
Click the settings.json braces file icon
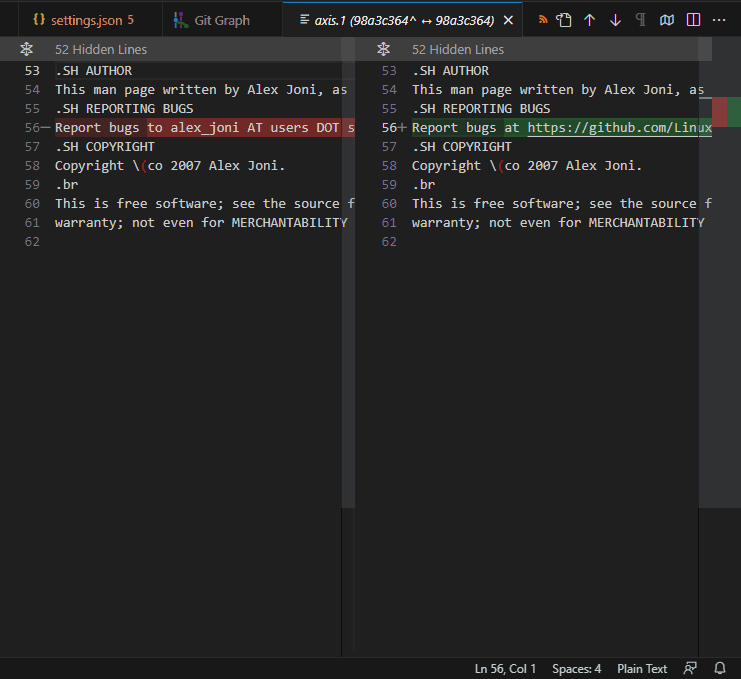tap(39, 19)
